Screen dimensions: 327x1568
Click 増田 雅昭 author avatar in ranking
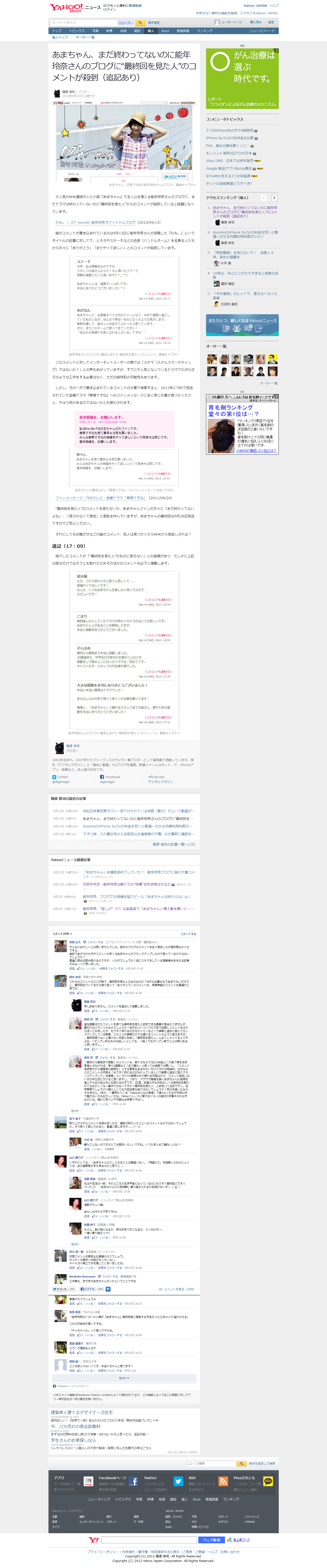216,284
